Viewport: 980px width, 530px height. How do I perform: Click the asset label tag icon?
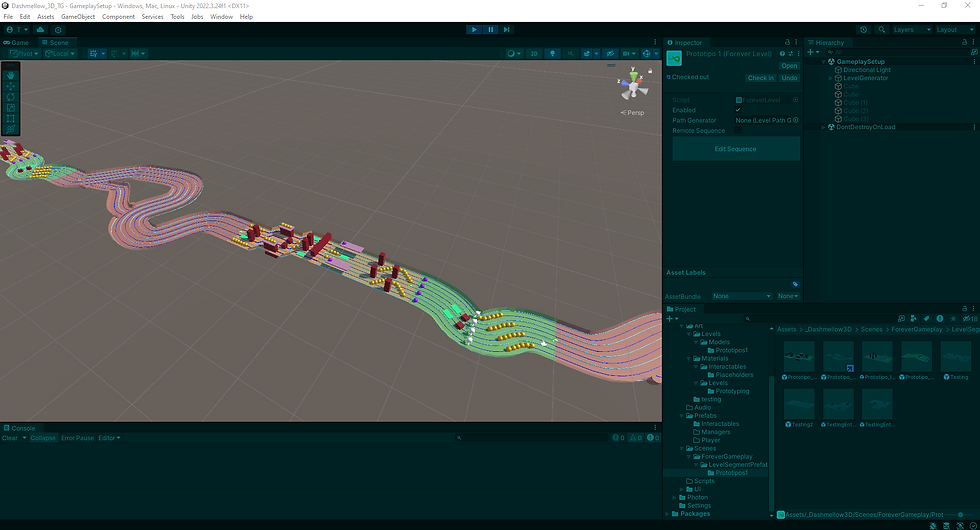(x=795, y=284)
